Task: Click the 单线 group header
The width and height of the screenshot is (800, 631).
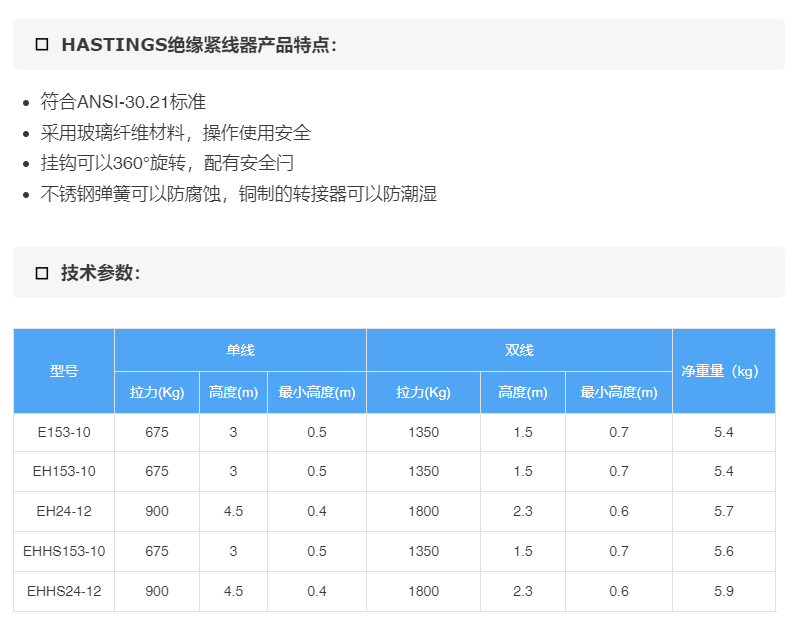Action: pos(240,350)
